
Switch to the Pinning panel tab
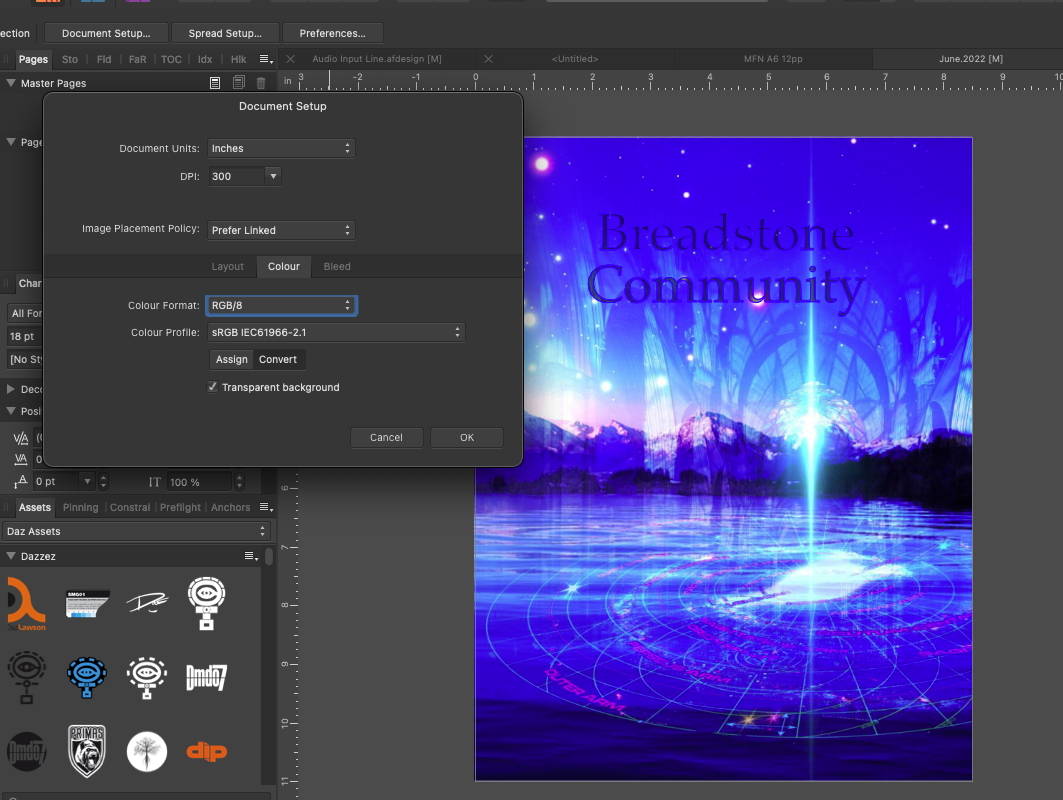point(81,507)
